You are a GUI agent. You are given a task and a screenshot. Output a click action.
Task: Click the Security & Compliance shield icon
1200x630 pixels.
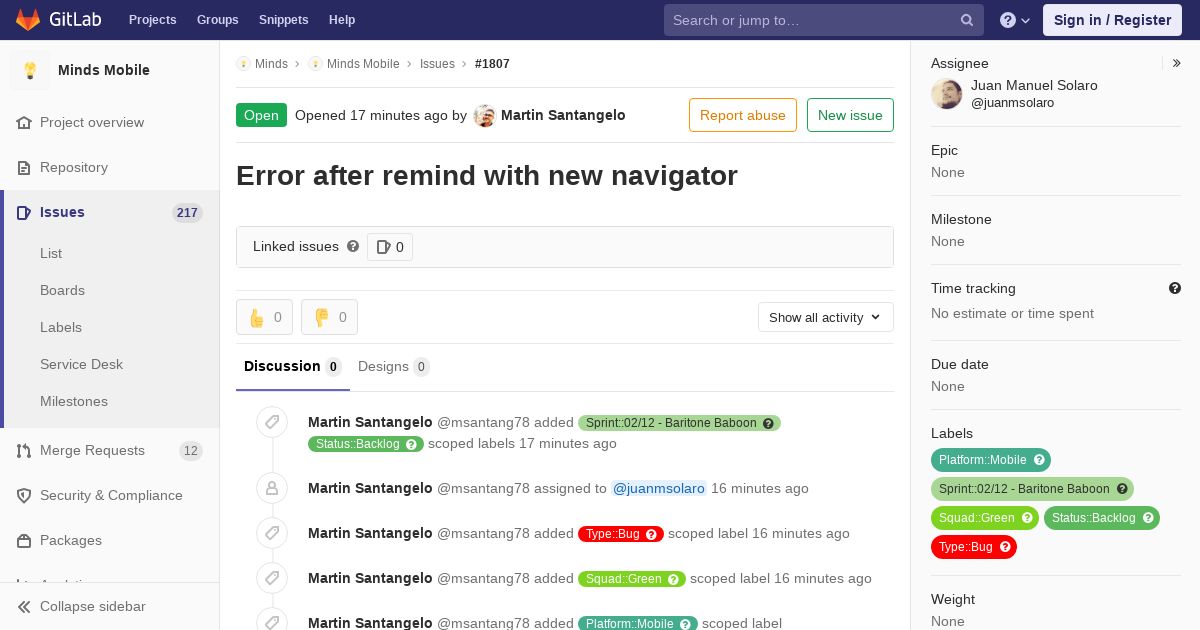click(x=24, y=495)
